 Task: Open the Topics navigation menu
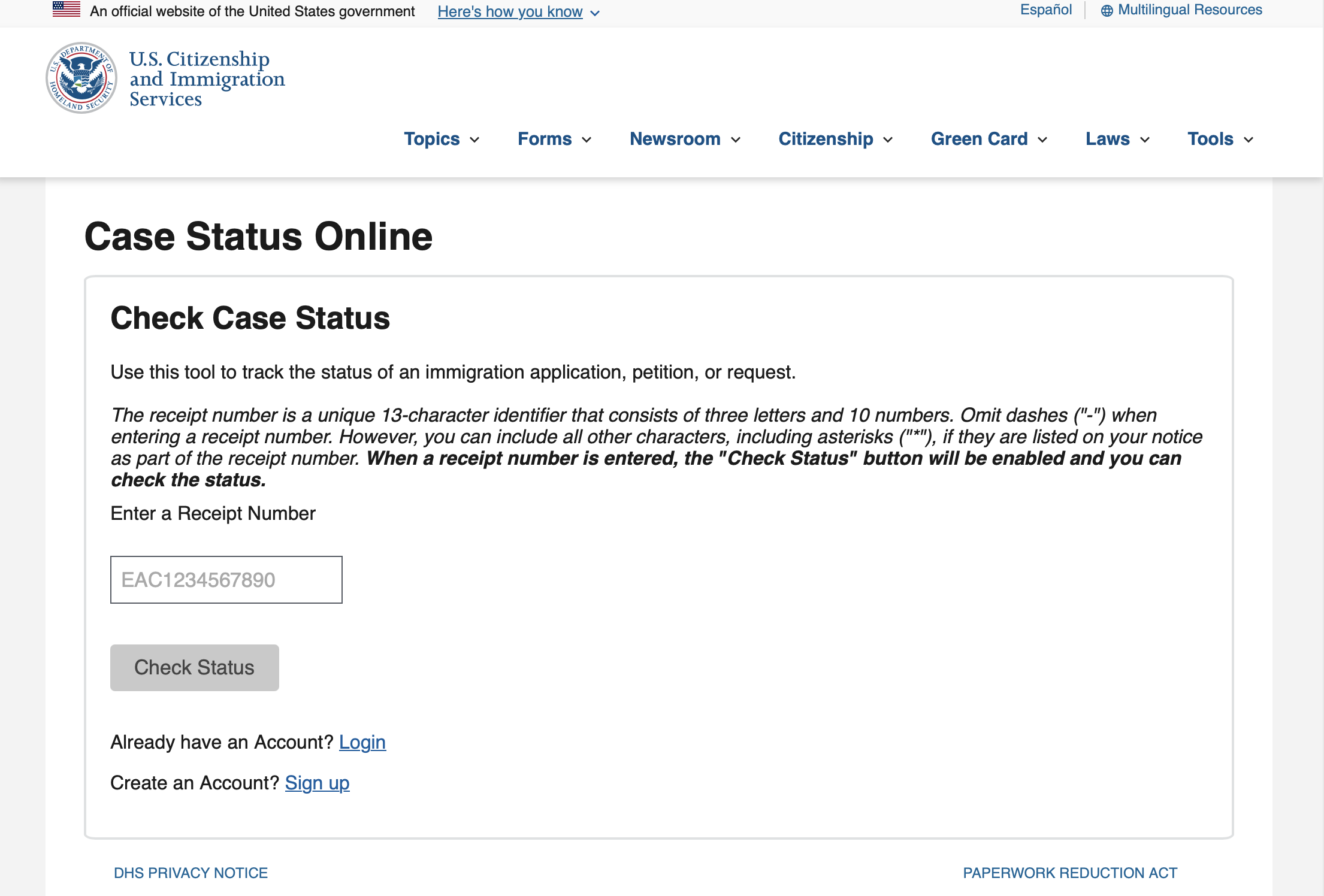[x=442, y=139]
